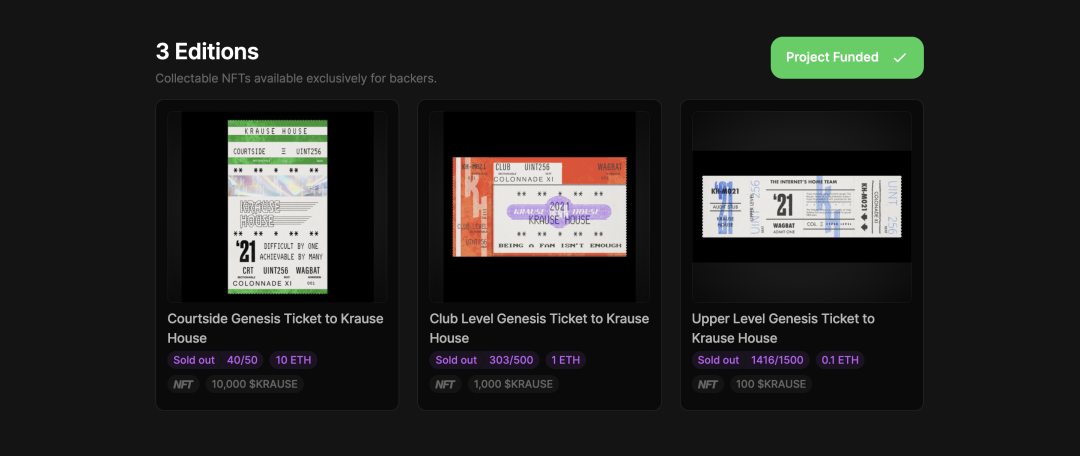This screenshot has height=456, width=1080.
Task: Open the Courtside Genesis Ticket image
Action: [277, 207]
